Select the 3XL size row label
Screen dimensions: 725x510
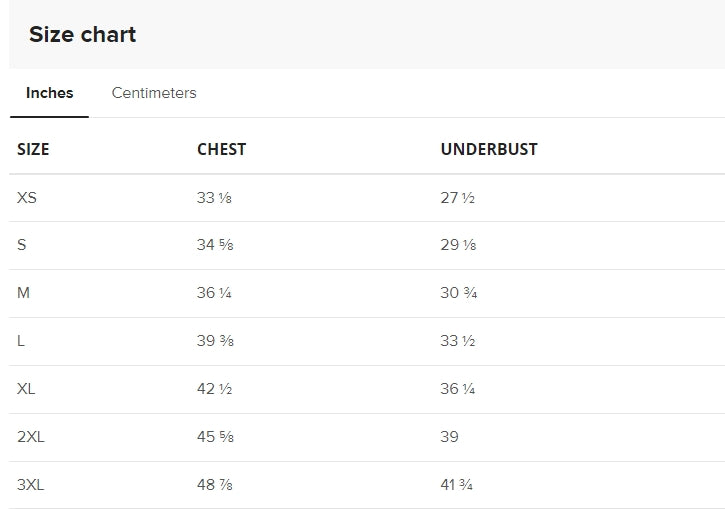click(31, 485)
